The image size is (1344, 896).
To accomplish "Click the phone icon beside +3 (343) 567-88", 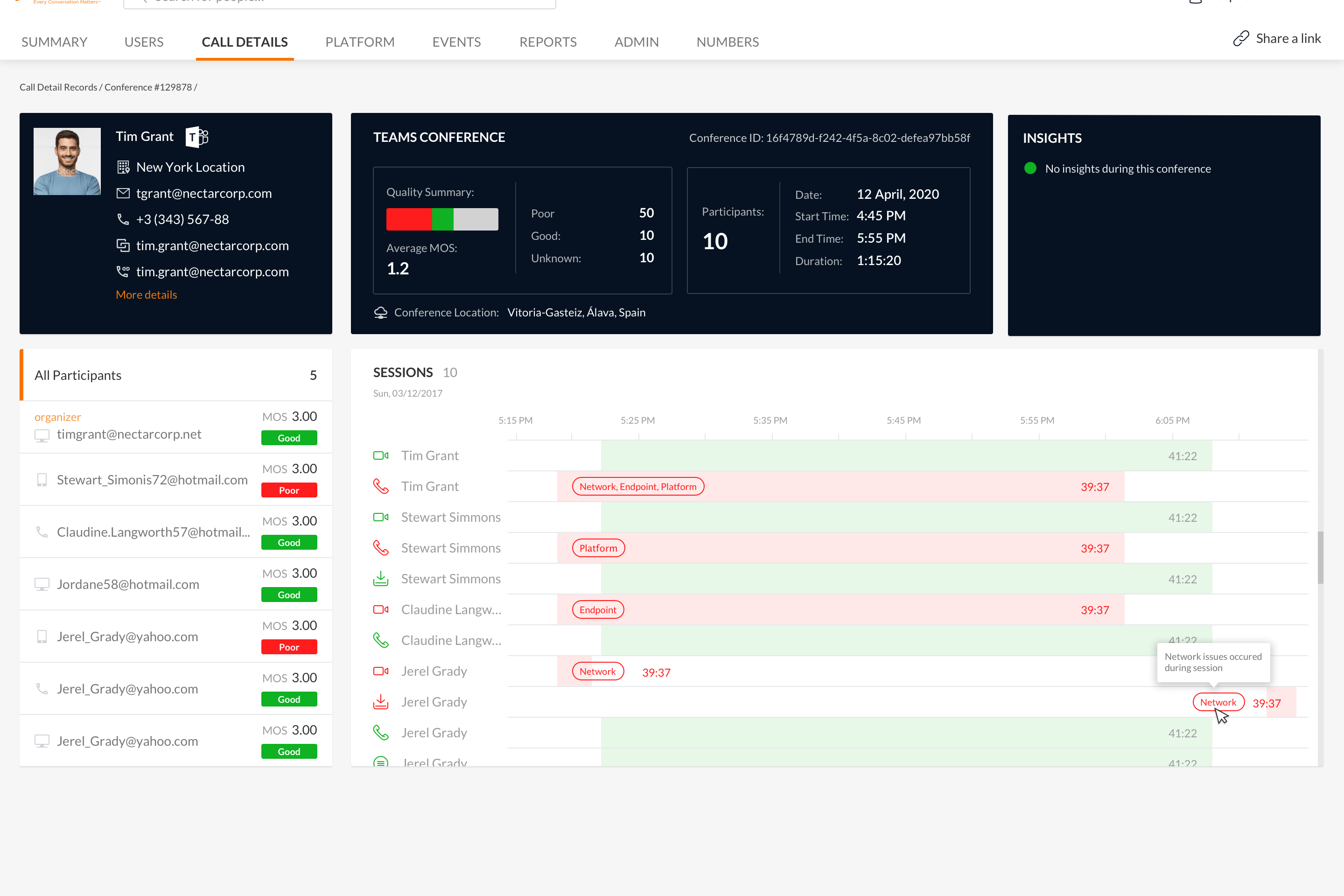I will pos(123,219).
